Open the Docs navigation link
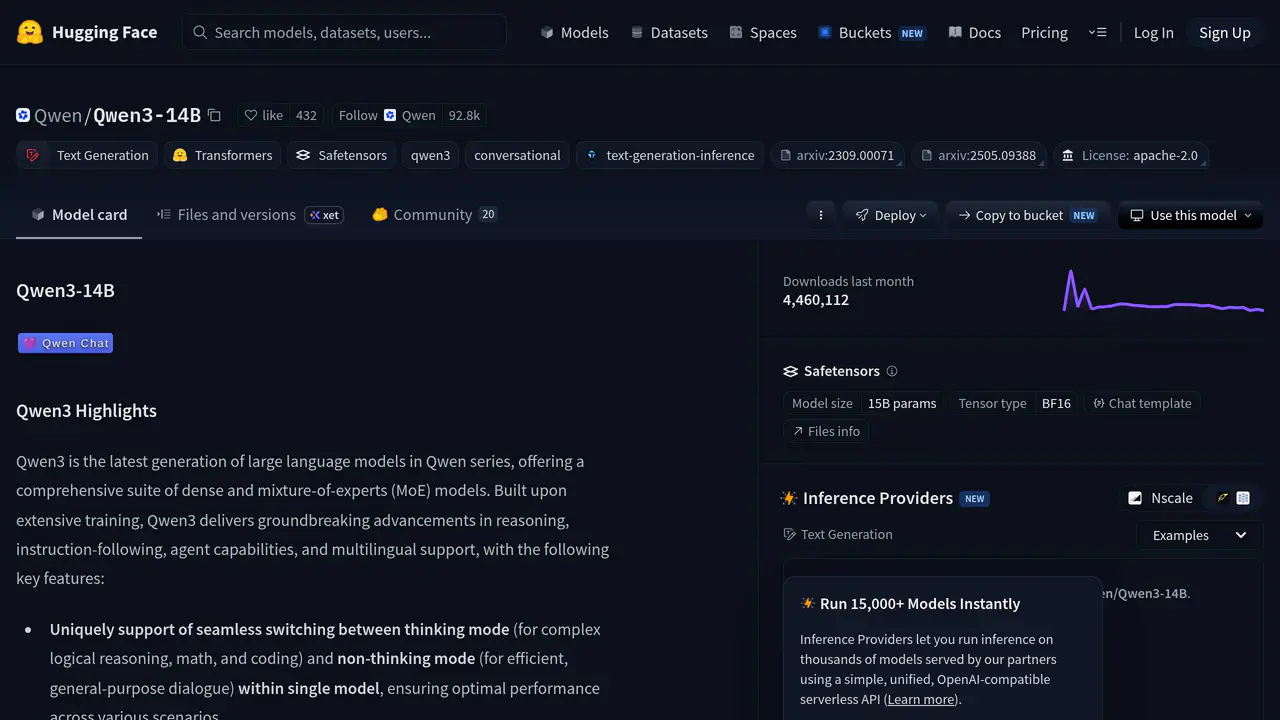 [x=974, y=32]
